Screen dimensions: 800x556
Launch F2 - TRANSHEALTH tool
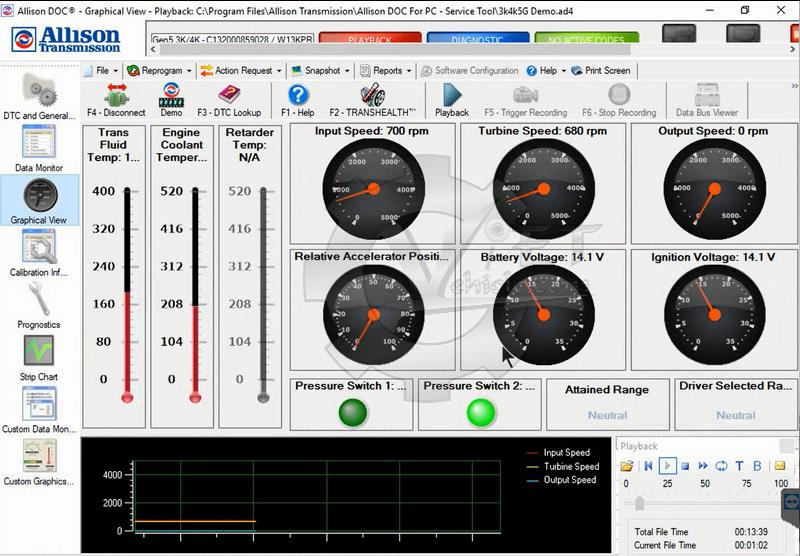[372, 100]
